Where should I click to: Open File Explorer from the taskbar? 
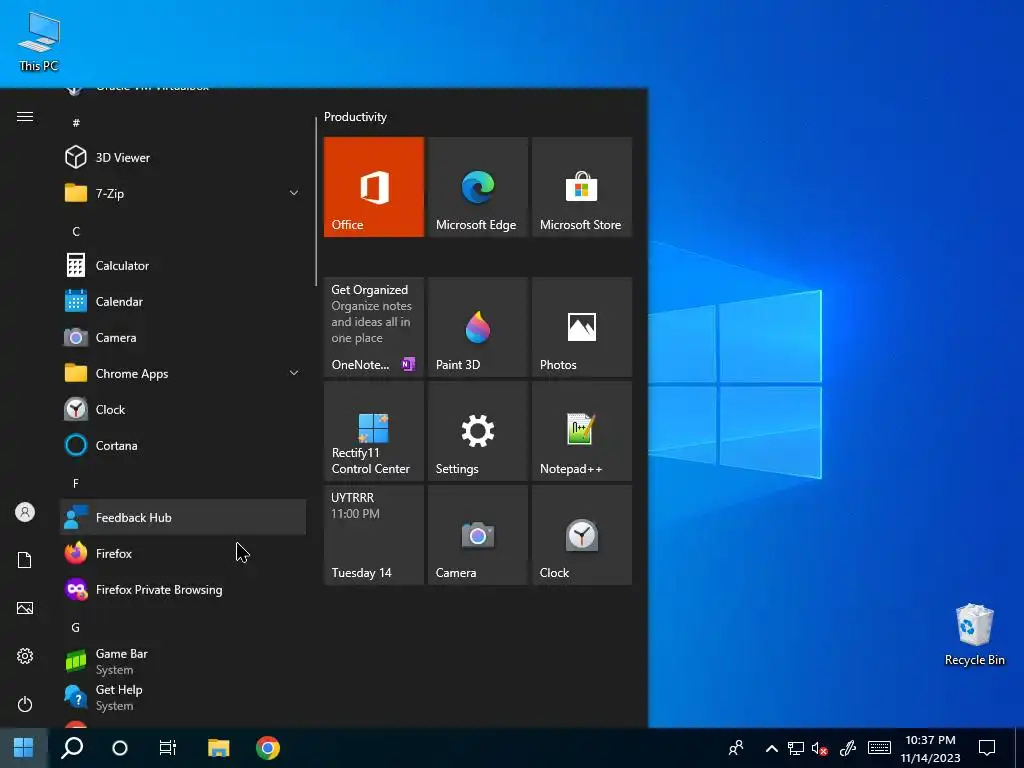tap(219, 748)
